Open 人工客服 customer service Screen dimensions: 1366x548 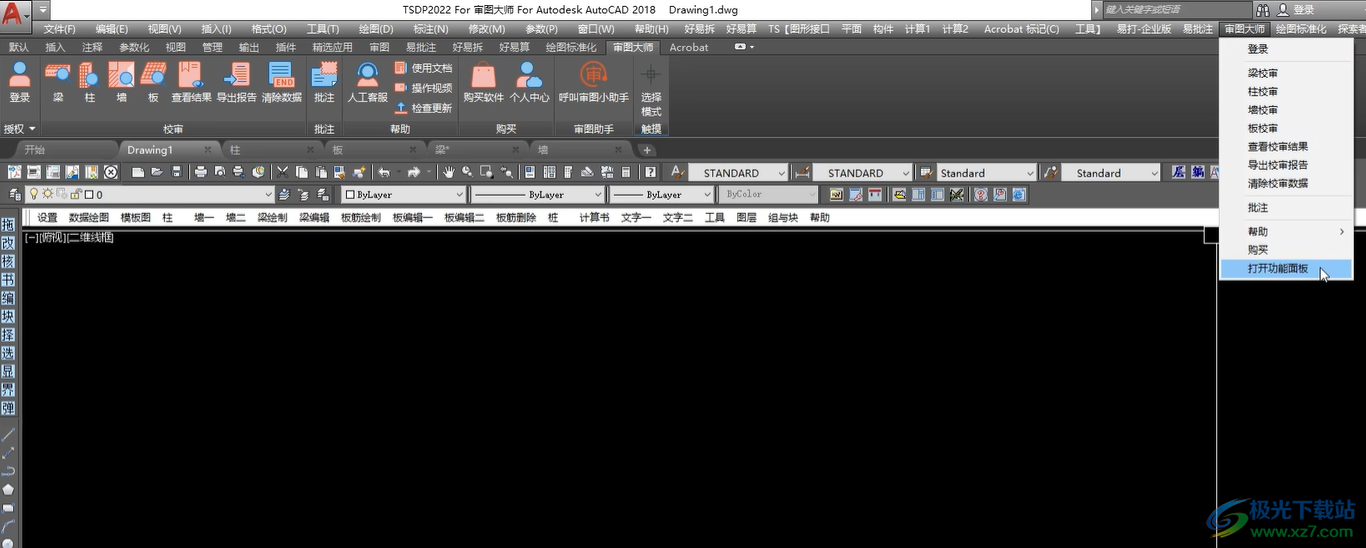point(367,82)
